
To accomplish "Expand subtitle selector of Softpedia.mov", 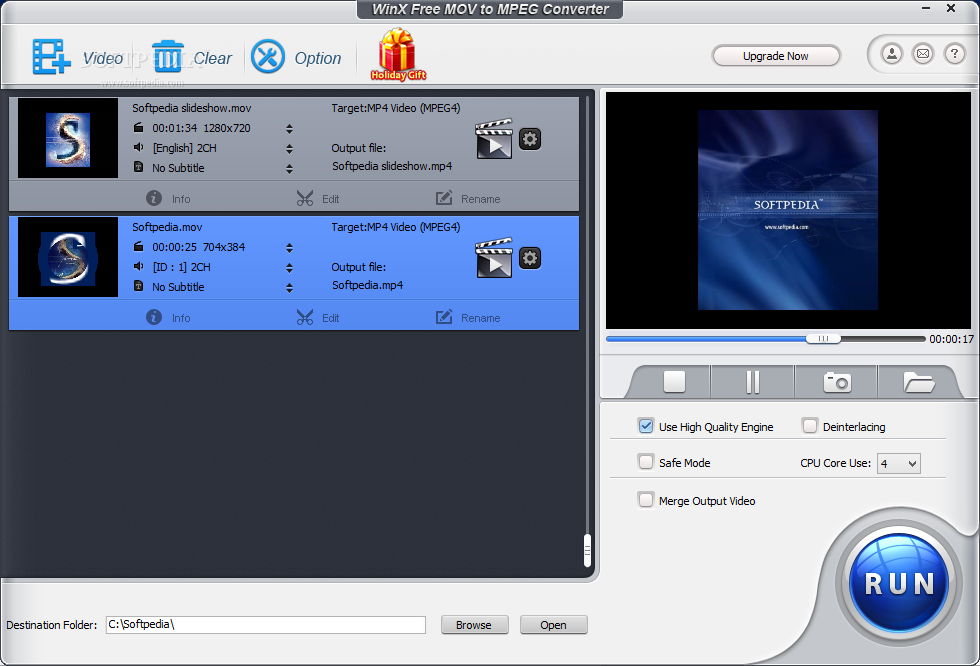I will [x=289, y=288].
